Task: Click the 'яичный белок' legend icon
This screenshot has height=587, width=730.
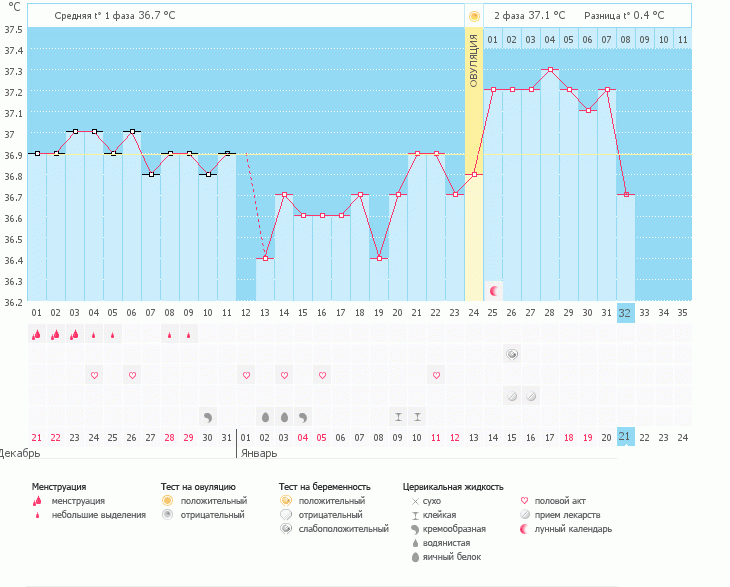Action: pos(415,557)
